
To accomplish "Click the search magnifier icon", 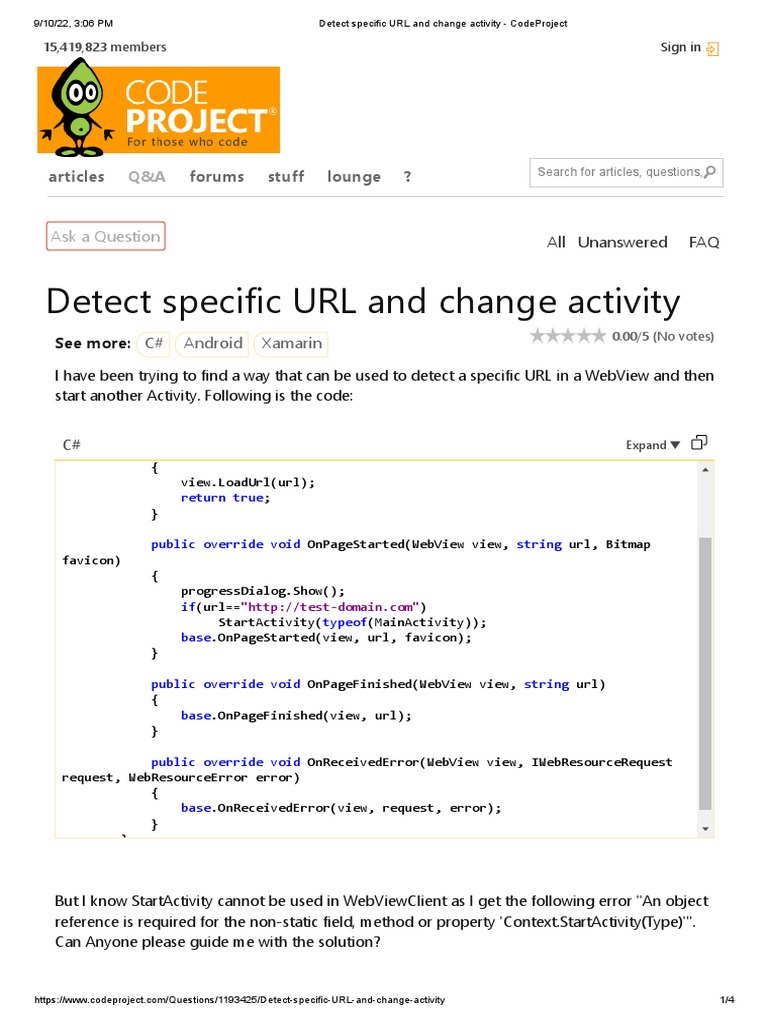I will click(711, 172).
